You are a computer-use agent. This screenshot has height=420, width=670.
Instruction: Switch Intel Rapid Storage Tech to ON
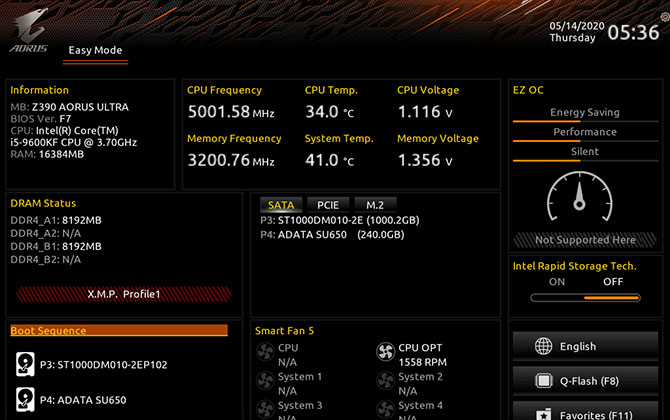557,282
